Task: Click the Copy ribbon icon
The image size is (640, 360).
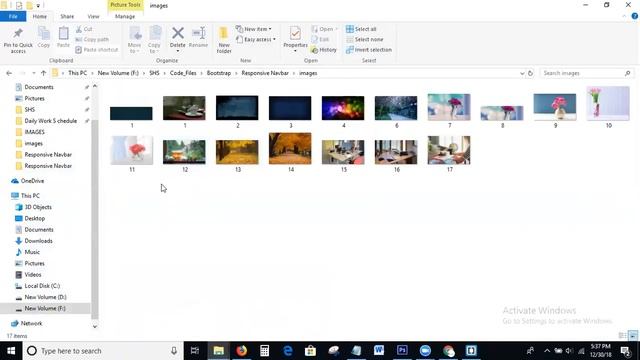Action: tap(44, 33)
